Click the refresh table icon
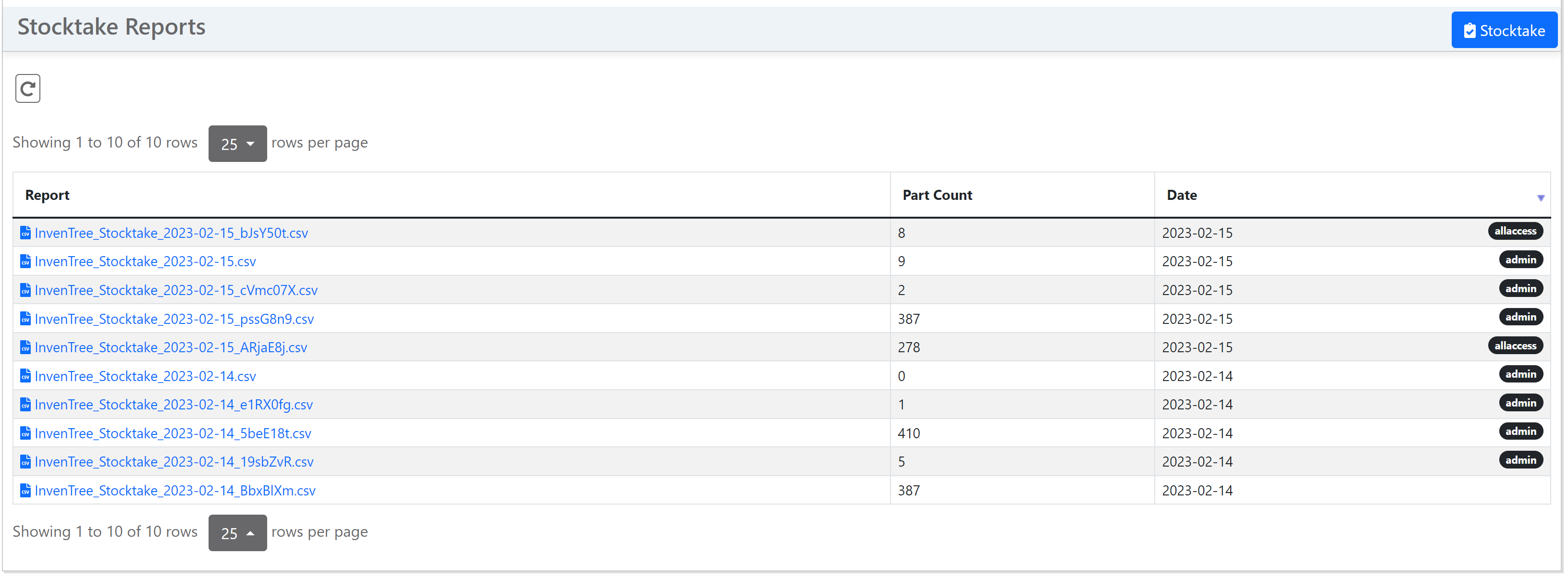The height and width of the screenshot is (580, 1568). pyautogui.click(x=27, y=89)
